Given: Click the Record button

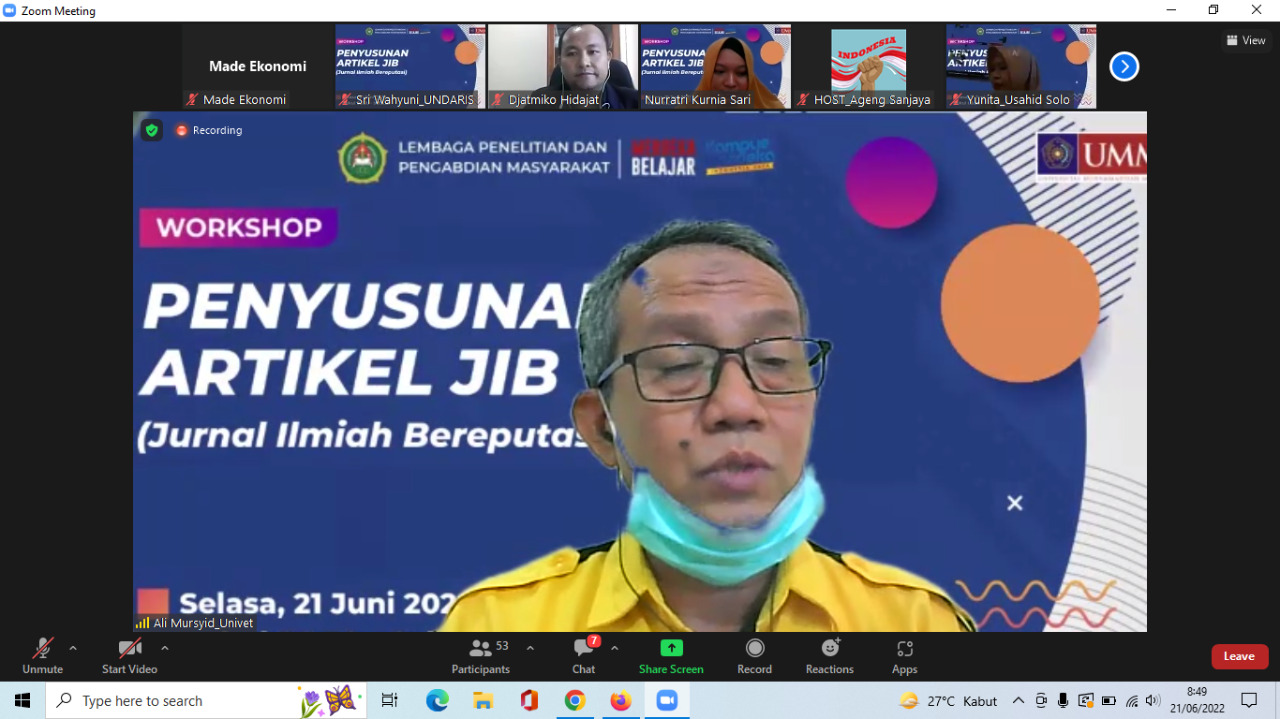Looking at the screenshot, I should pyautogui.click(x=755, y=656).
